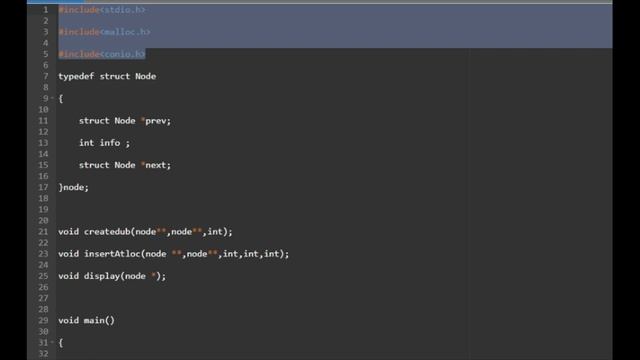Click line number 7 in gutter
This screenshot has height=360, width=640.
click(46, 76)
